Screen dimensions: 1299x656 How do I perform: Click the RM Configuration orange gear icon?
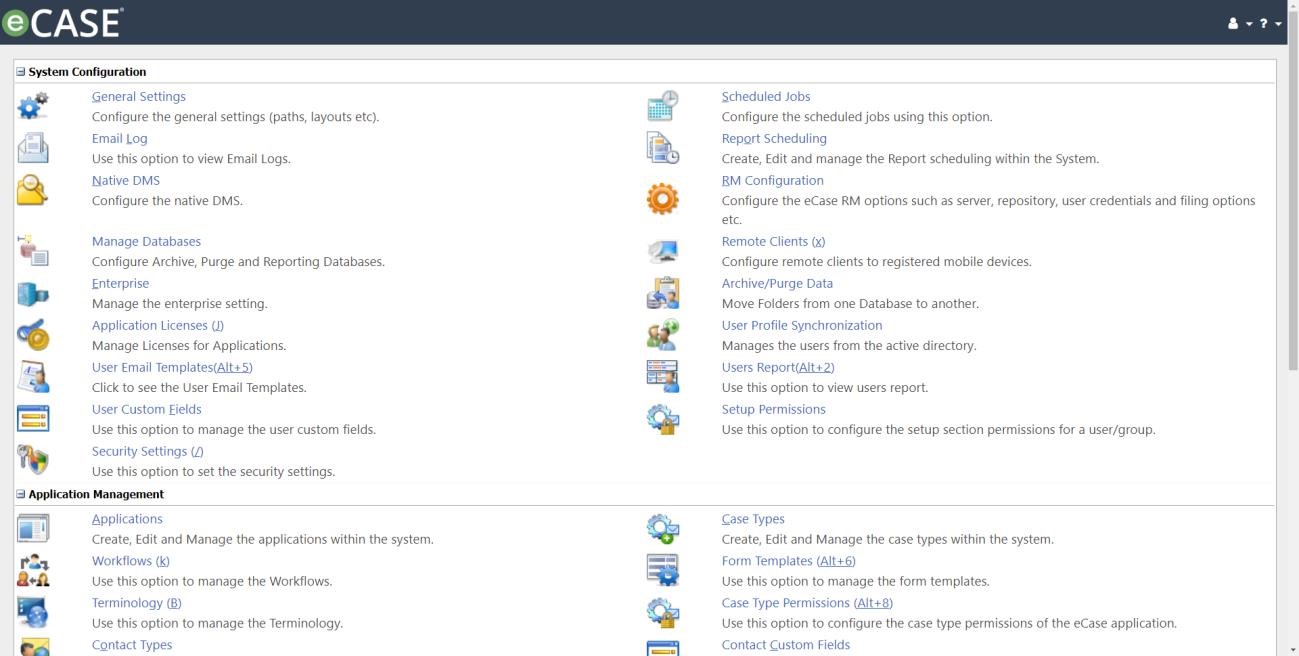663,200
